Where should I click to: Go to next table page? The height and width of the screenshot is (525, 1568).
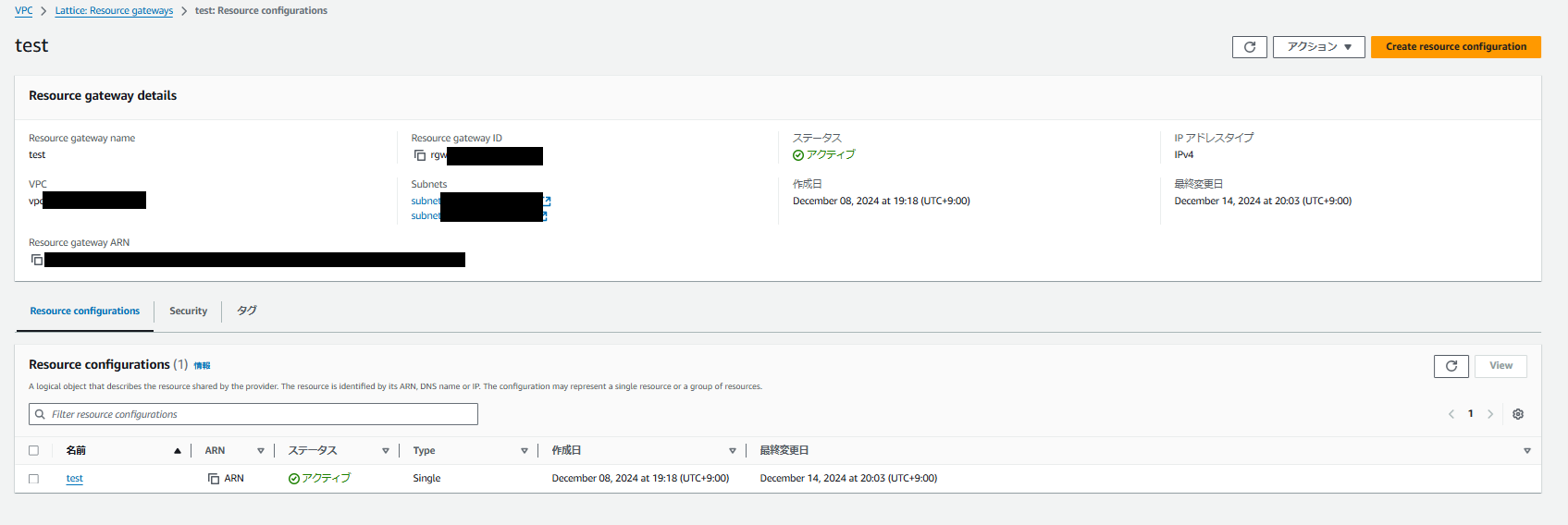(x=1489, y=414)
